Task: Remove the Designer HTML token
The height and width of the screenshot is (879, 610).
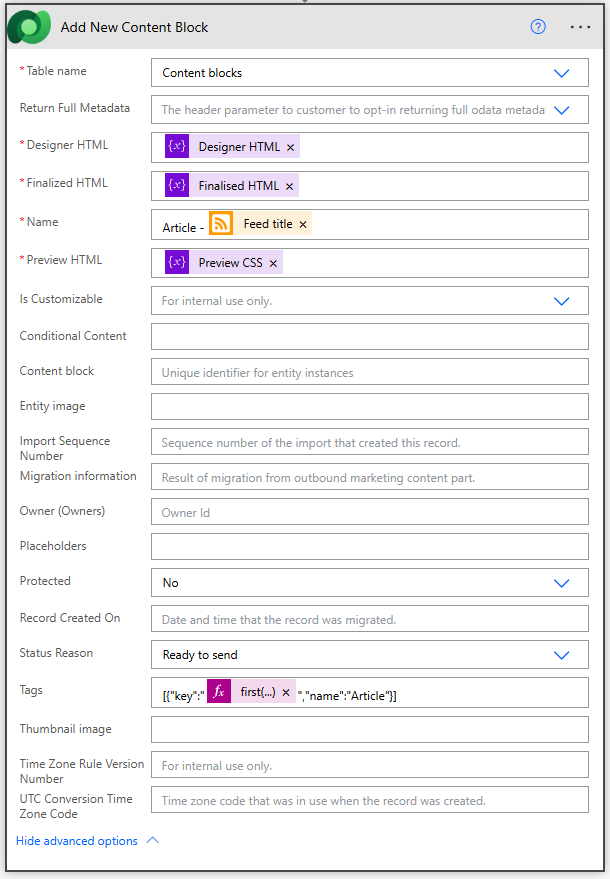Action: (x=290, y=148)
